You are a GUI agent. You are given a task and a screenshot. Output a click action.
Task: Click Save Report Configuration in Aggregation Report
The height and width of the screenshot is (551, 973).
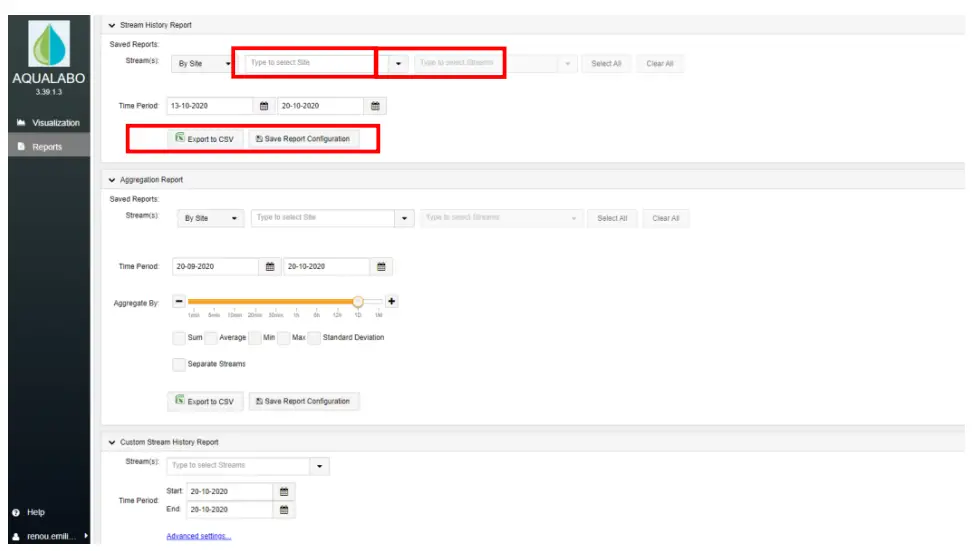coord(303,401)
